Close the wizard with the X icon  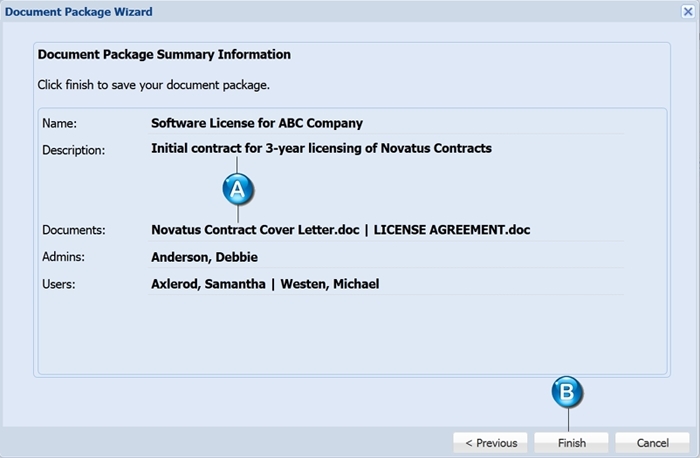coord(688,11)
